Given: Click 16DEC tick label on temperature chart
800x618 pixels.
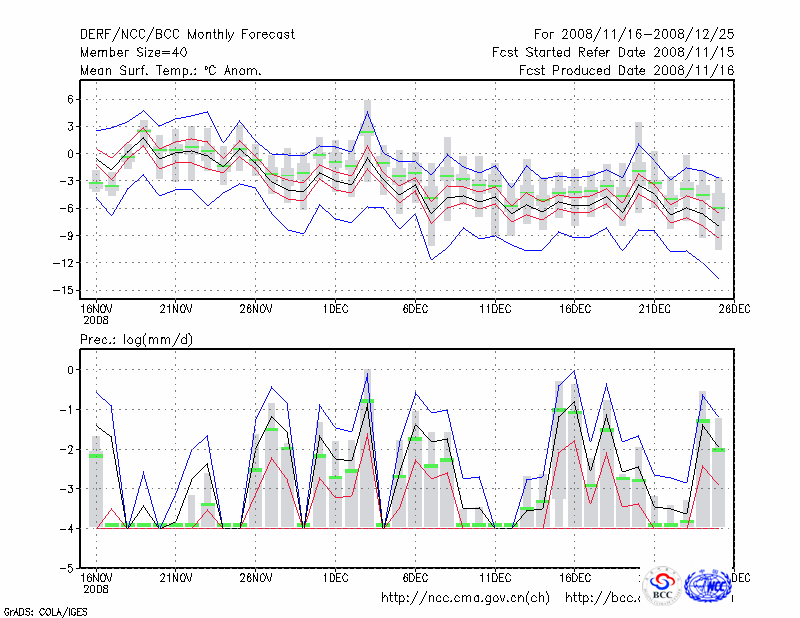Looking at the screenshot, I should [x=575, y=307].
